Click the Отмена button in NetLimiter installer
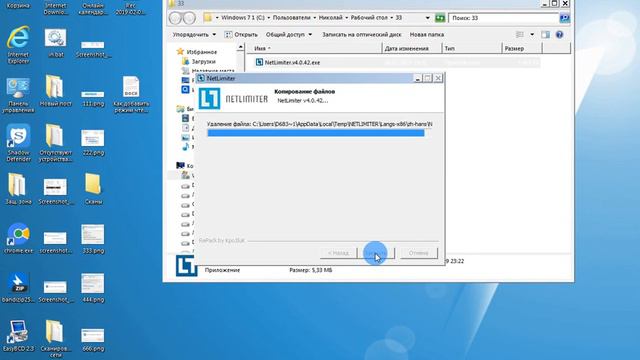 tap(418, 253)
